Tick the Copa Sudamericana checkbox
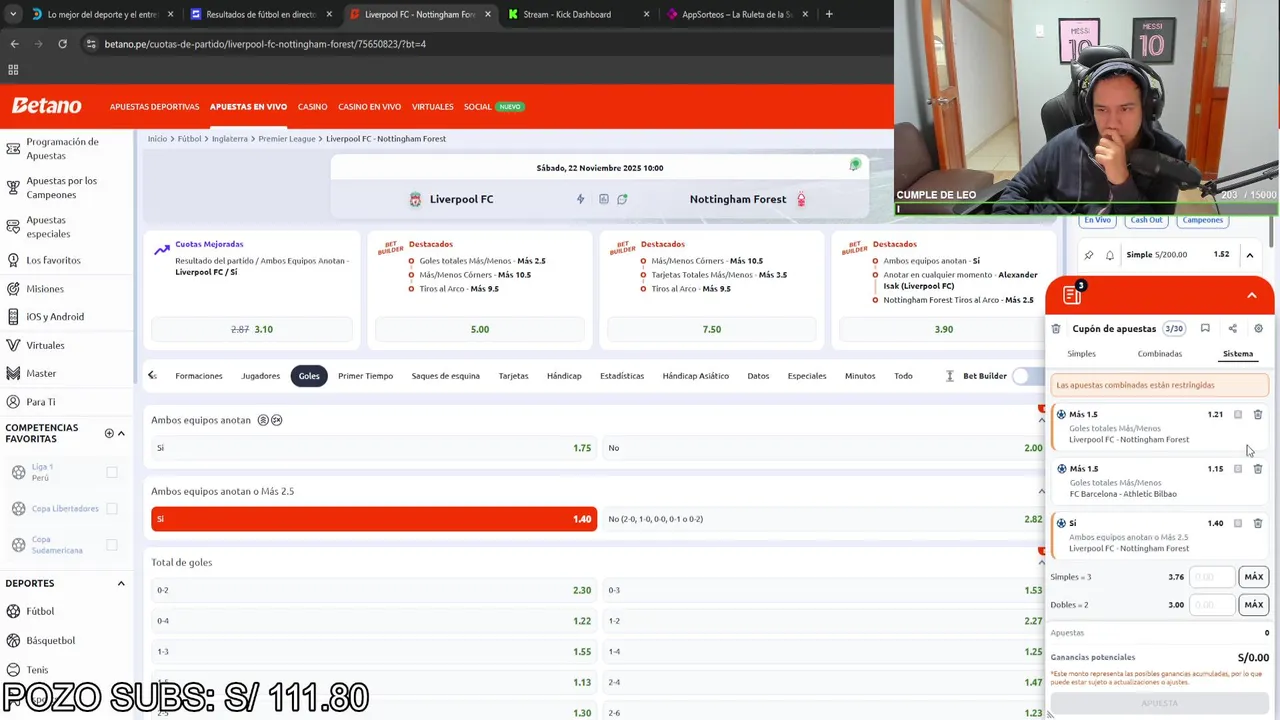This screenshot has height=720, width=1280. (x=112, y=545)
